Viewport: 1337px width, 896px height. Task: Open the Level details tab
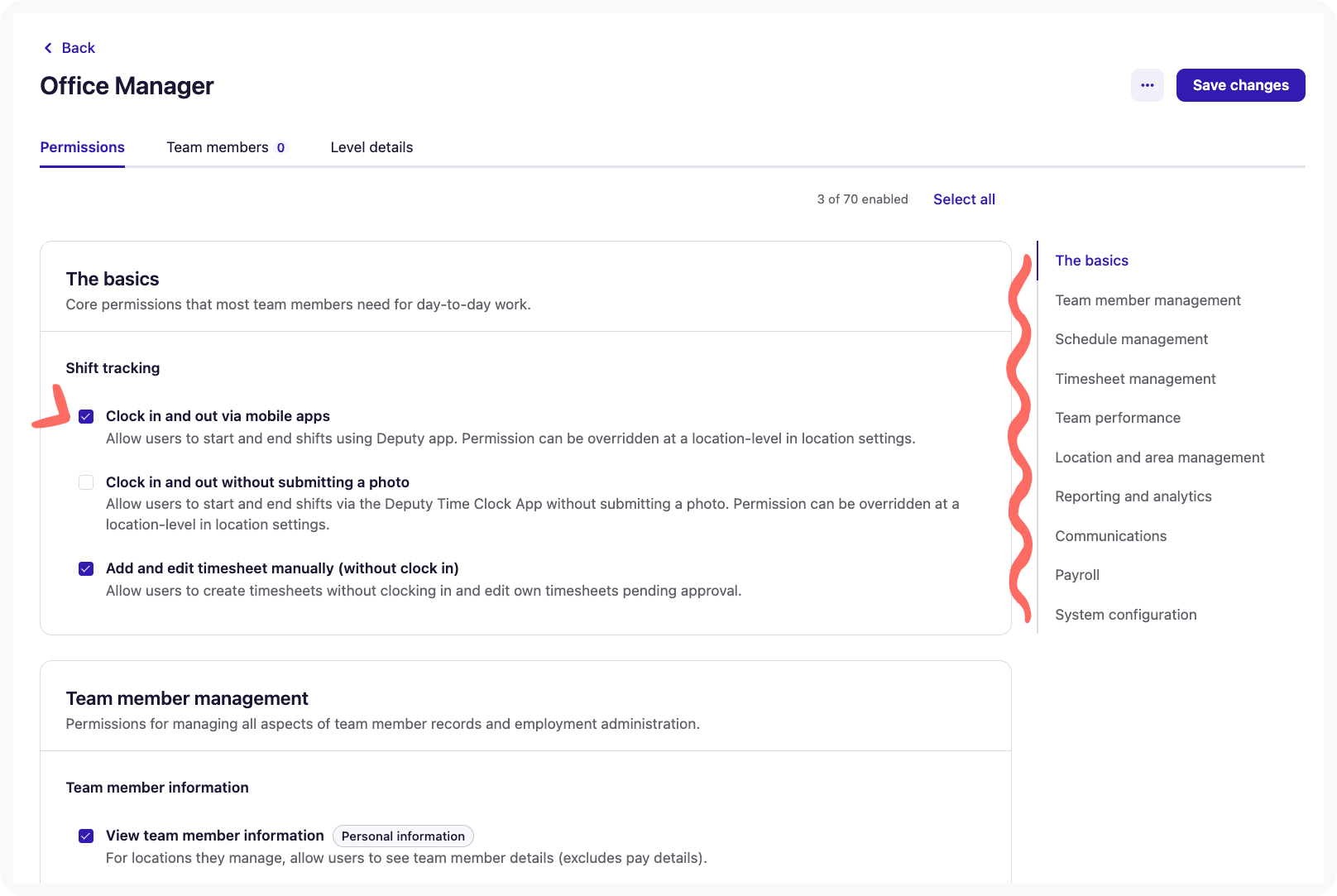[x=371, y=147]
